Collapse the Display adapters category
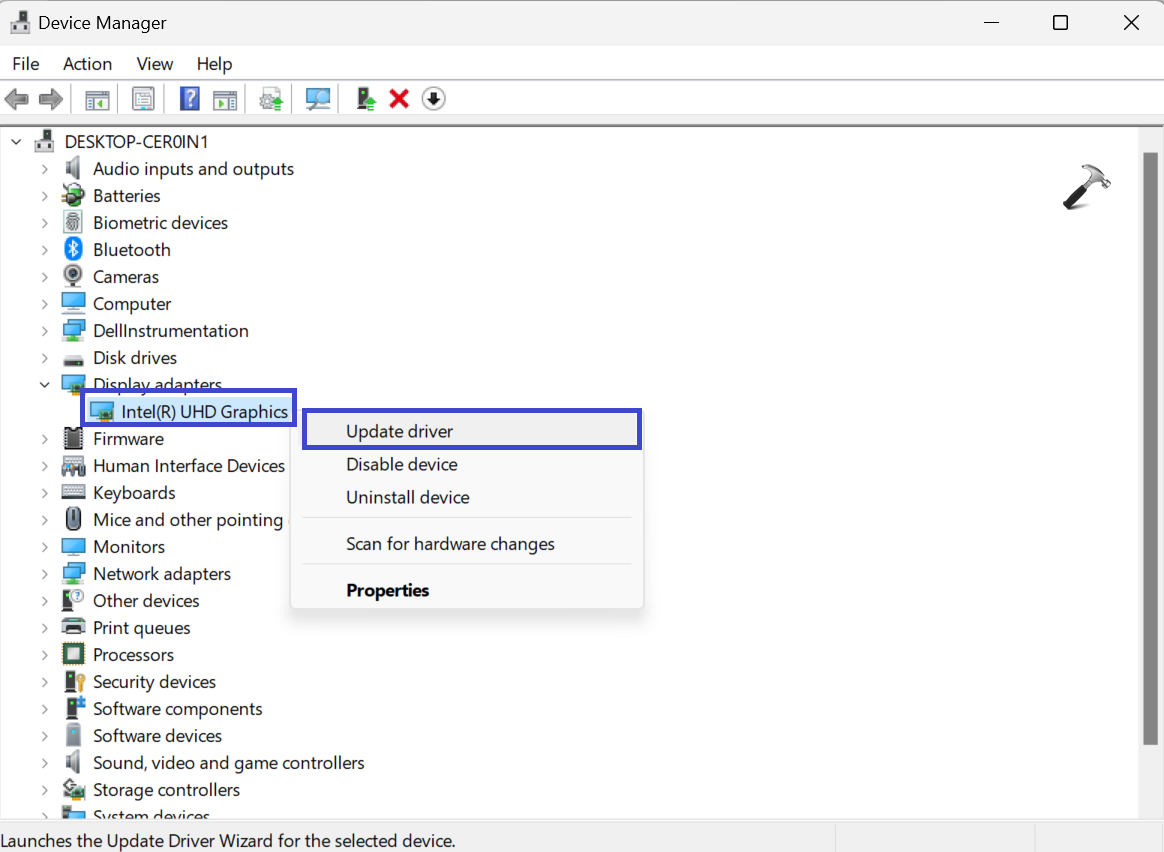Screen dimensions: 1164x852 (44, 385)
